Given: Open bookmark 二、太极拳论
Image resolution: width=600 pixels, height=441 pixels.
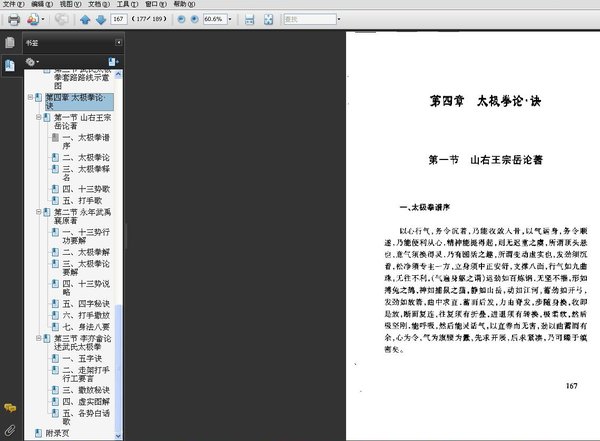Looking at the screenshot, I should (x=86, y=157).
